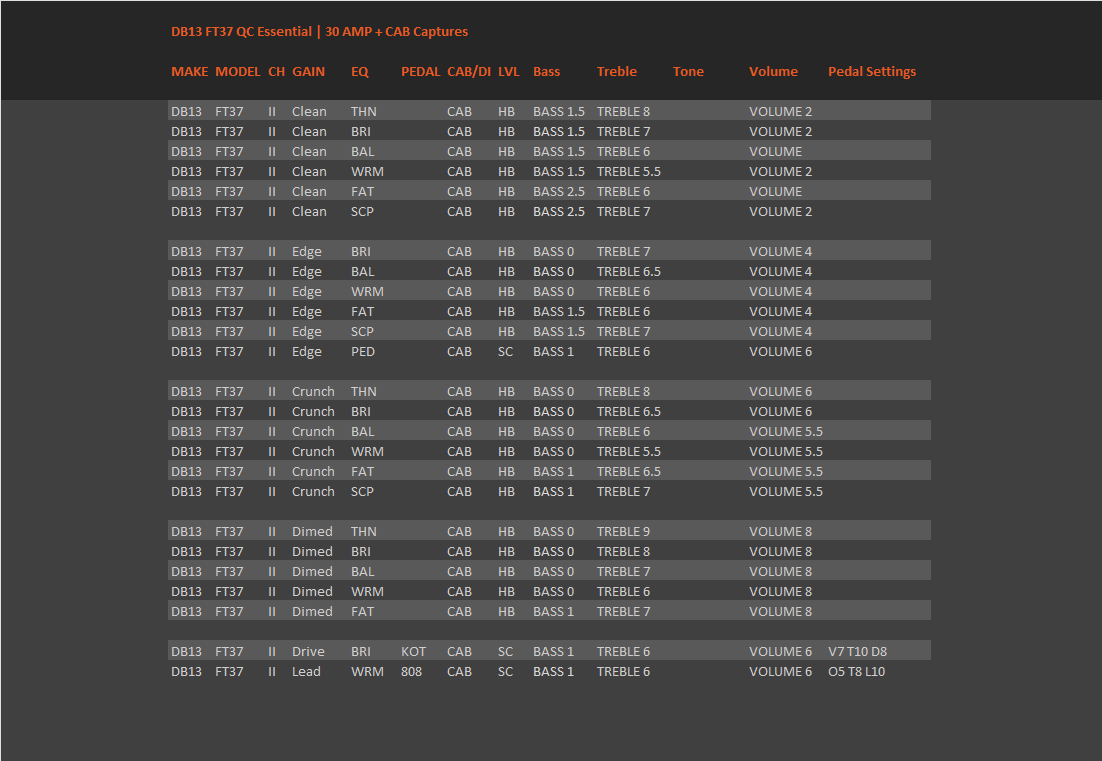
Task: Click the Tone column header
Action: pos(688,72)
